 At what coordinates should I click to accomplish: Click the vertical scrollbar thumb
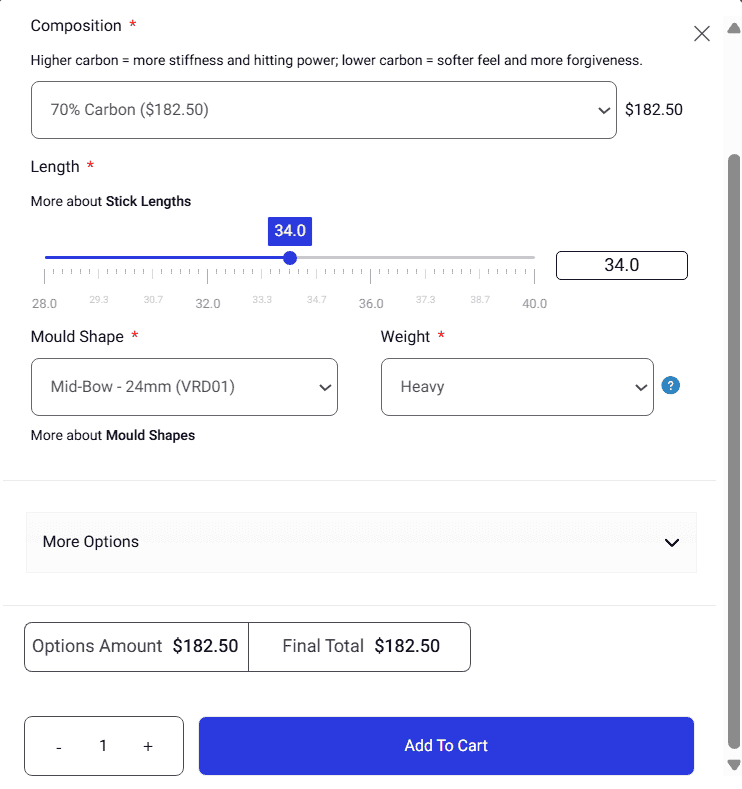tap(734, 450)
